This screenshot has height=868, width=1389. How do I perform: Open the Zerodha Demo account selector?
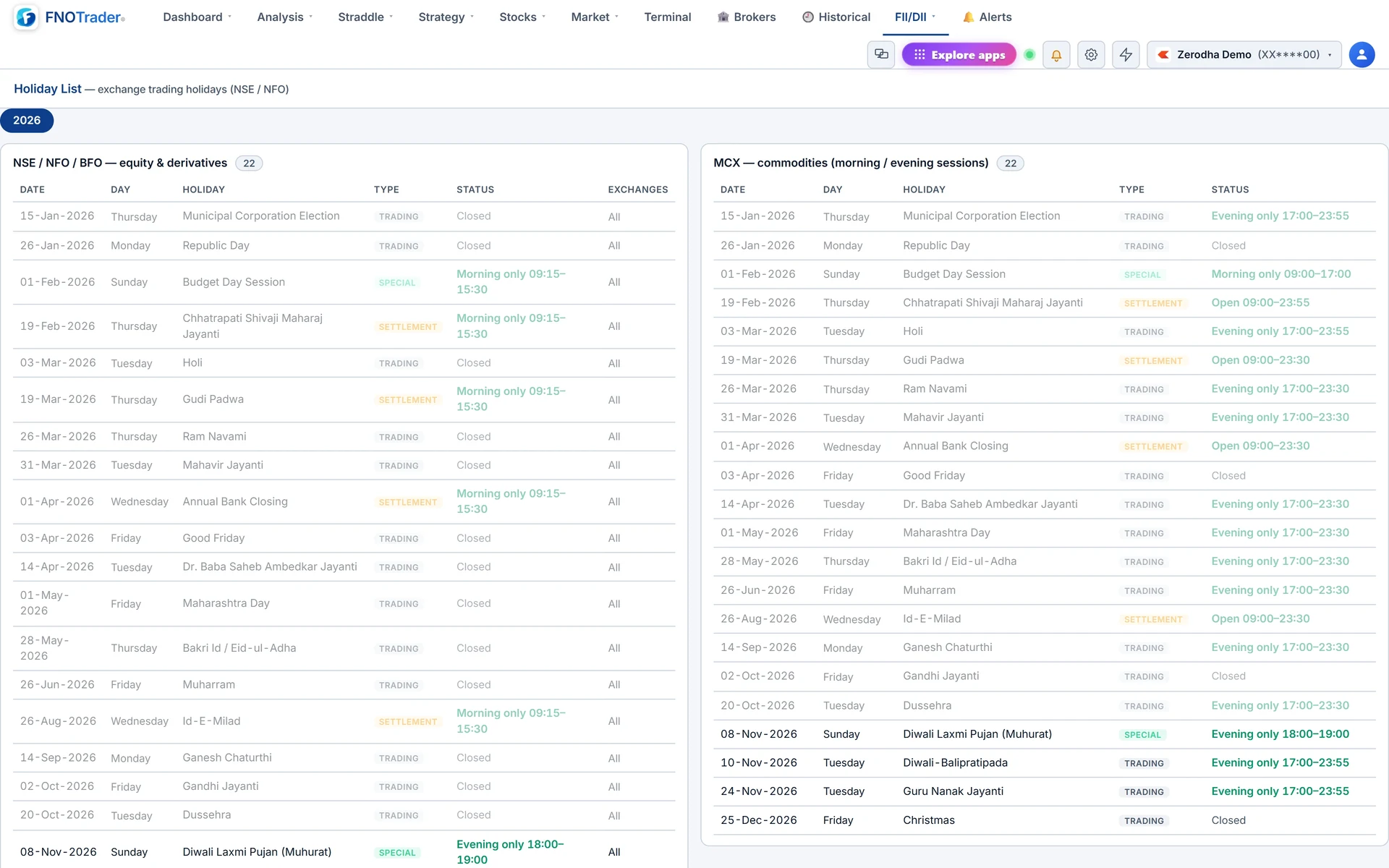(x=1244, y=54)
